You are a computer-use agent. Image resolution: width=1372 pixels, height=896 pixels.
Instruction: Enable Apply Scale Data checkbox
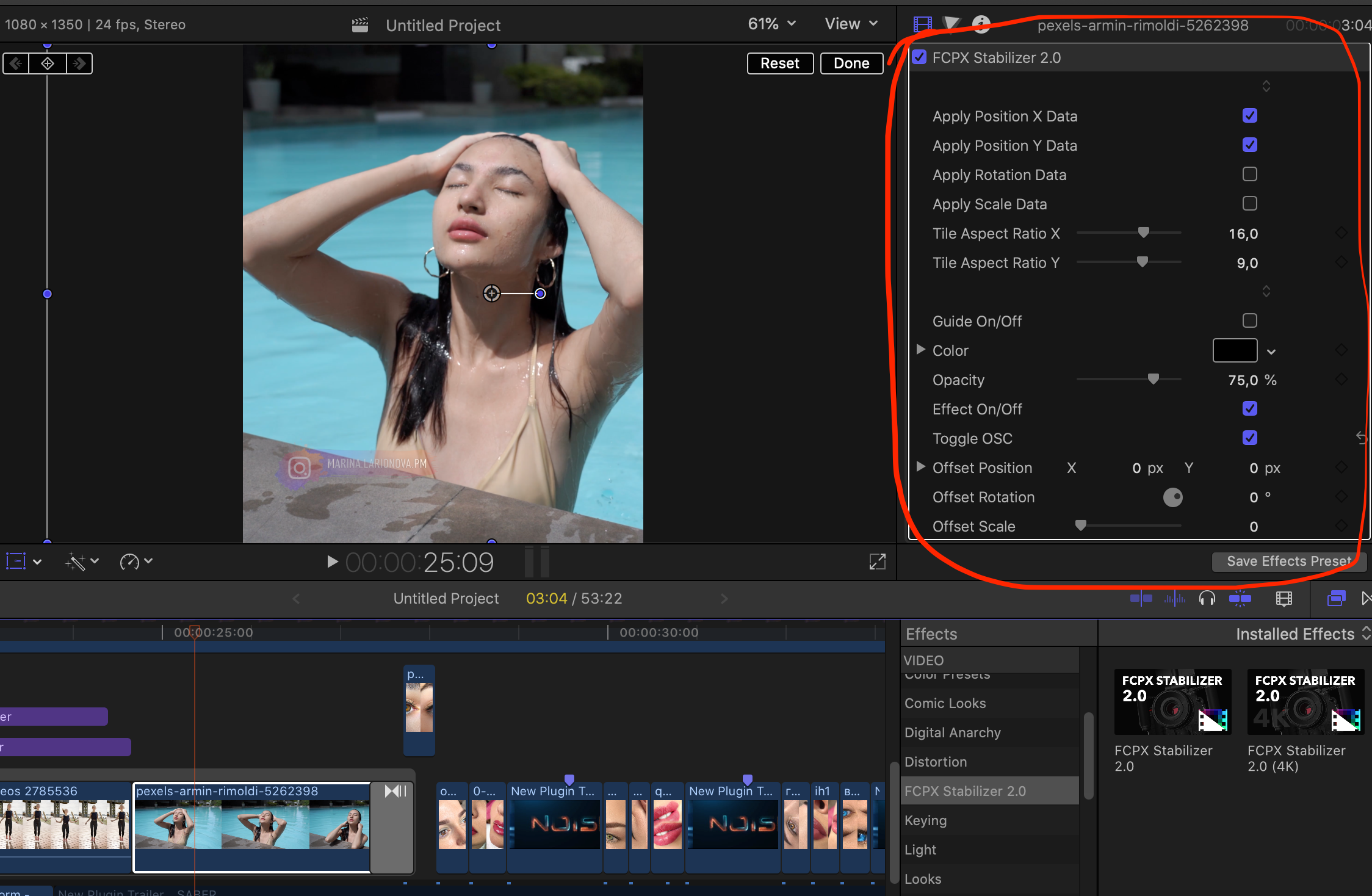[x=1249, y=204]
